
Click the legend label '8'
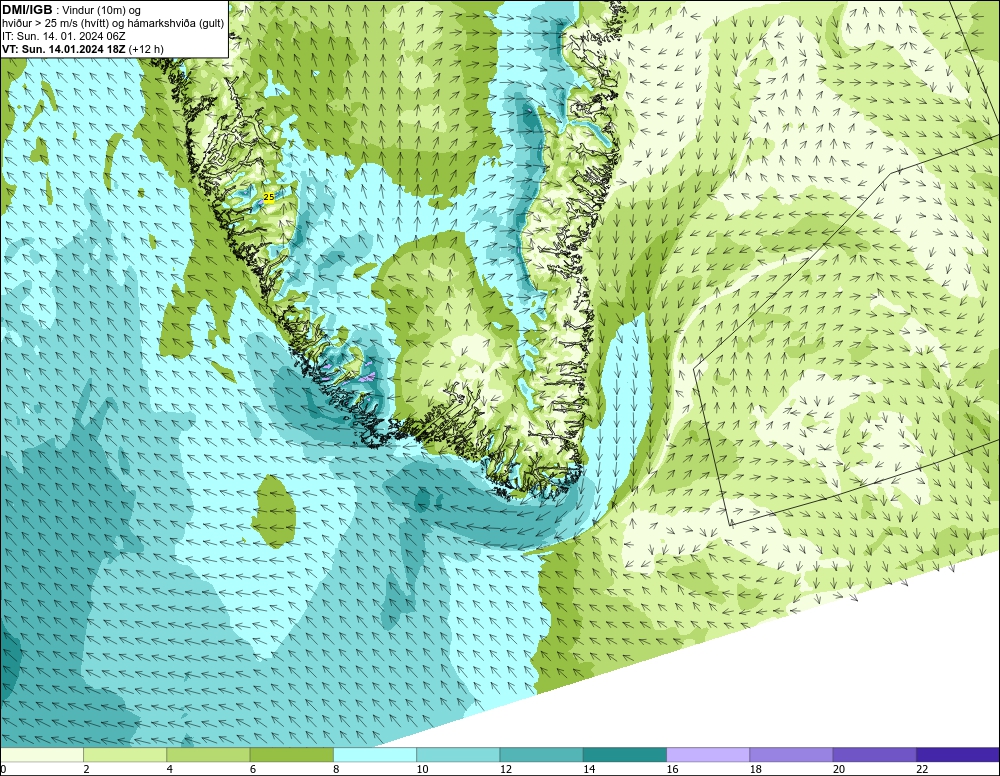tap(336, 770)
